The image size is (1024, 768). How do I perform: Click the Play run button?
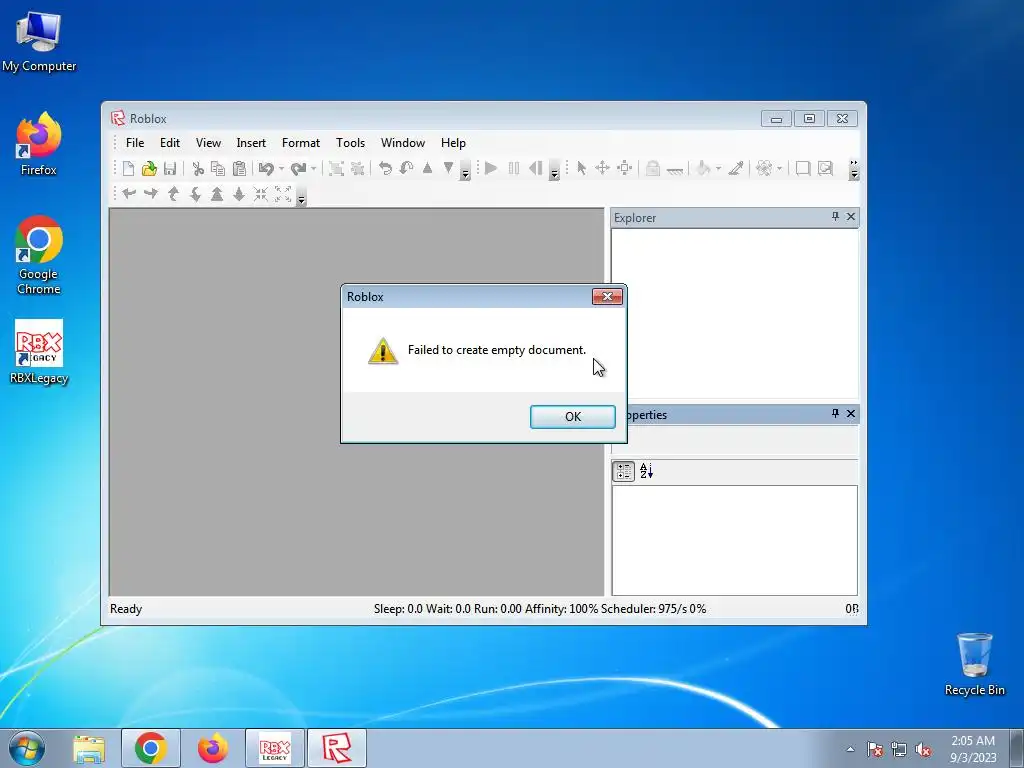(491, 168)
